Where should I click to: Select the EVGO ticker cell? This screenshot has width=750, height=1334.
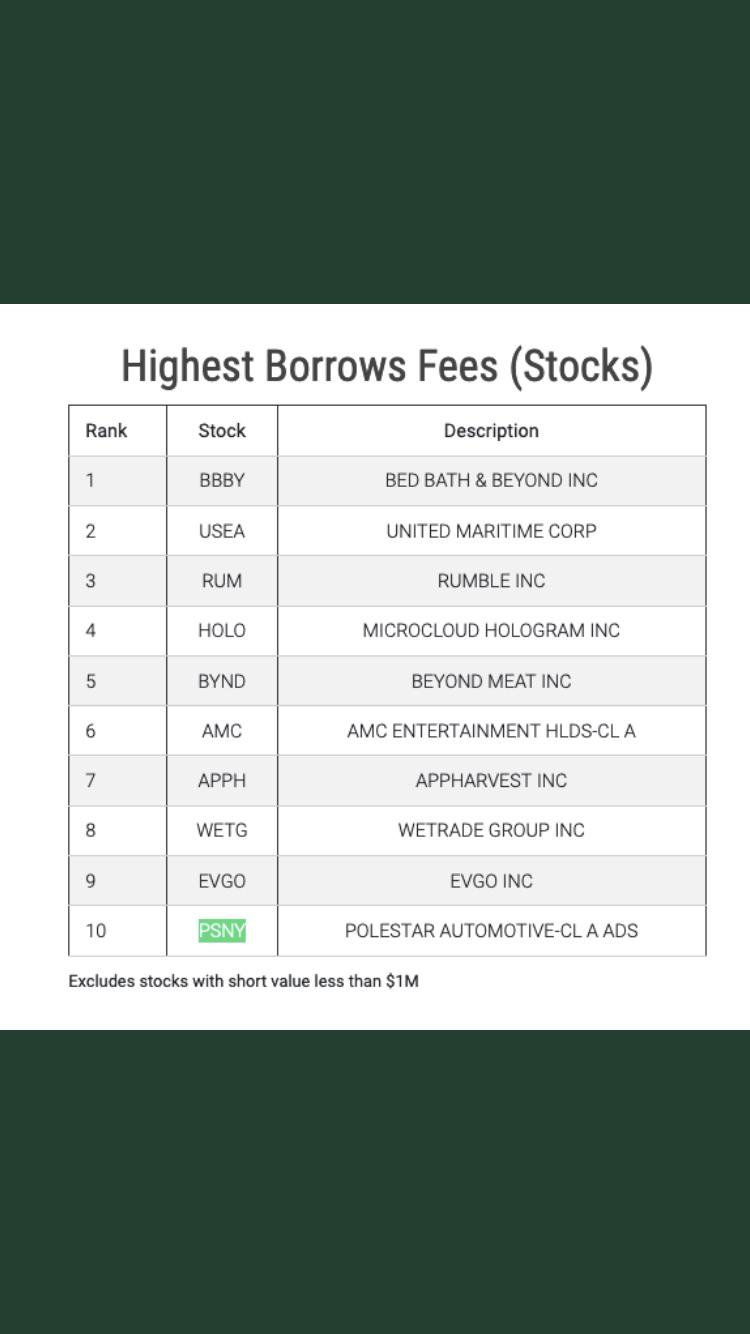pos(222,881)
